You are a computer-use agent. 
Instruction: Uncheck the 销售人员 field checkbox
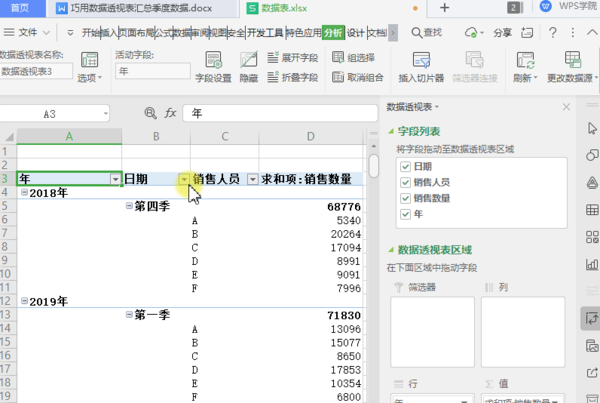(404, 182)
